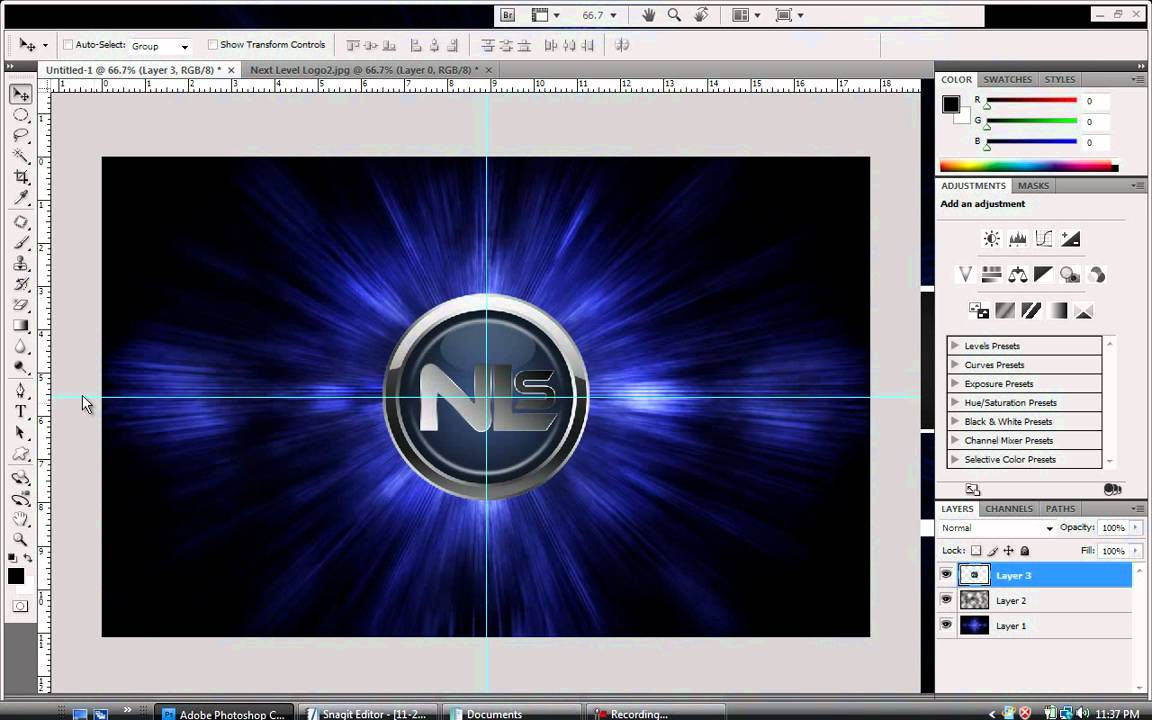Select the Hand tool in toolbox
Viewport: 1152px width, 720px height.
coord(21,519)
